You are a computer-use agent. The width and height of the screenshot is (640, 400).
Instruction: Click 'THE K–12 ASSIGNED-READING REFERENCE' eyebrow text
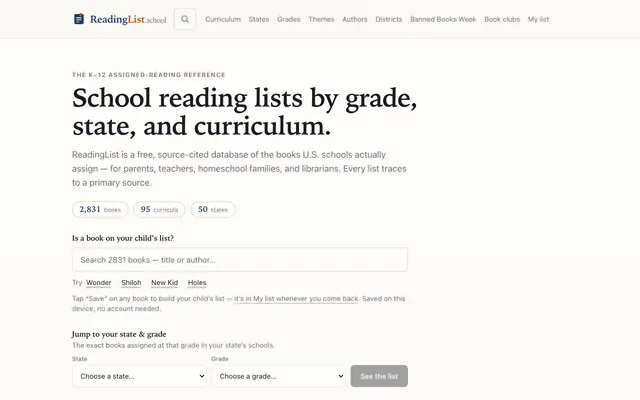[149, 75]
